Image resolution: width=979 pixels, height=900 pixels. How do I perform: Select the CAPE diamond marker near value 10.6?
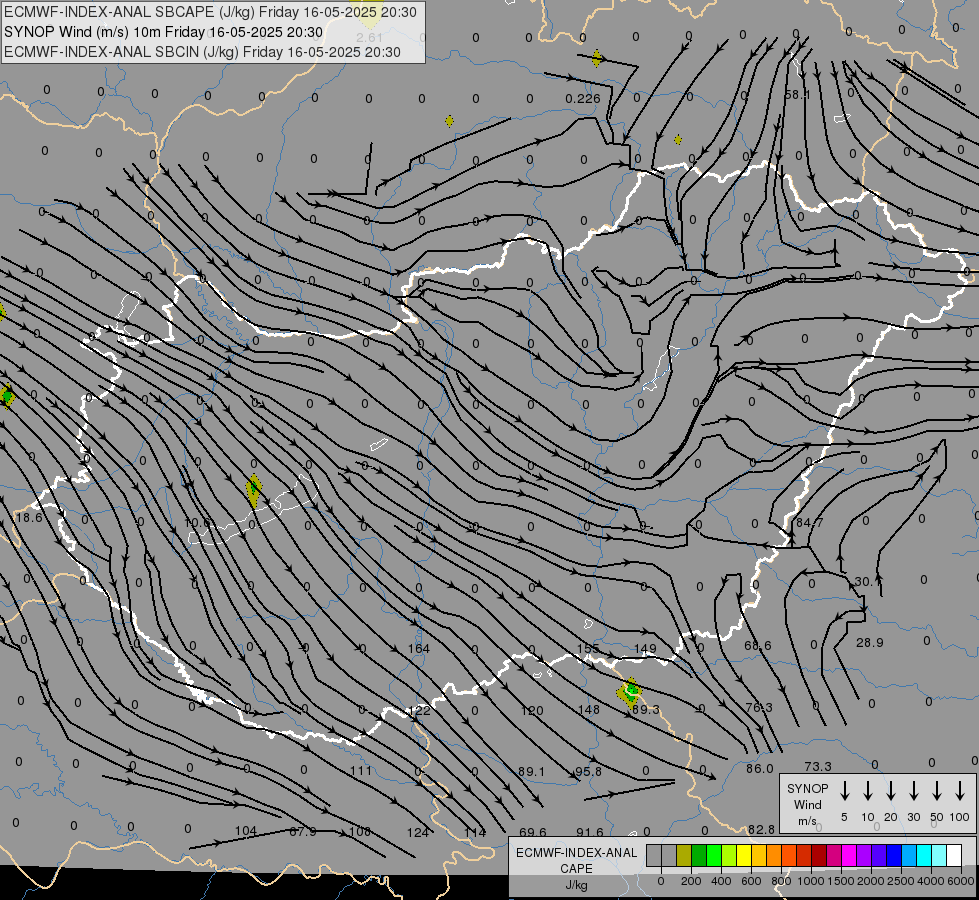click(253, 491)
